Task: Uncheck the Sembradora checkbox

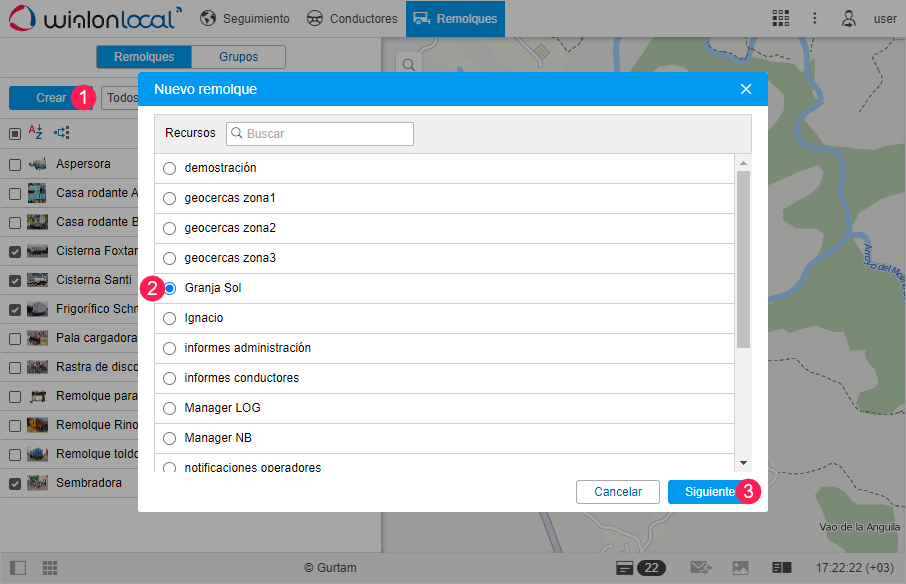Action: pyautogui.click(x=15, y=484)
